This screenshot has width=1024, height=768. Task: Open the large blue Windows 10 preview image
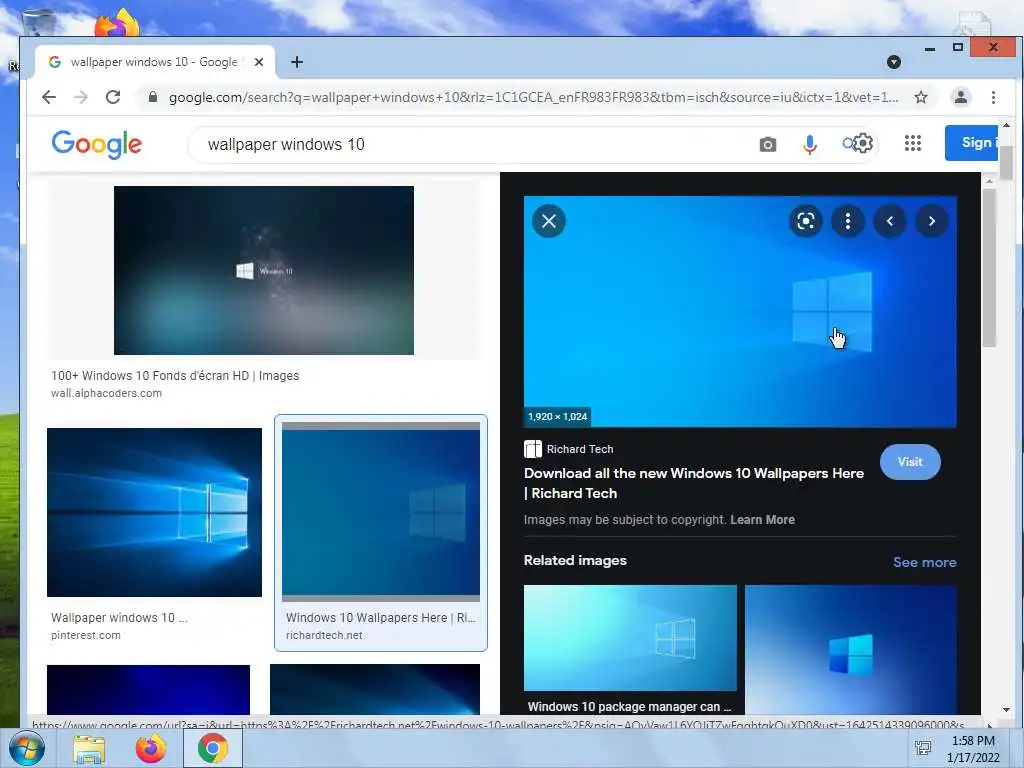(x=740, y=312)
